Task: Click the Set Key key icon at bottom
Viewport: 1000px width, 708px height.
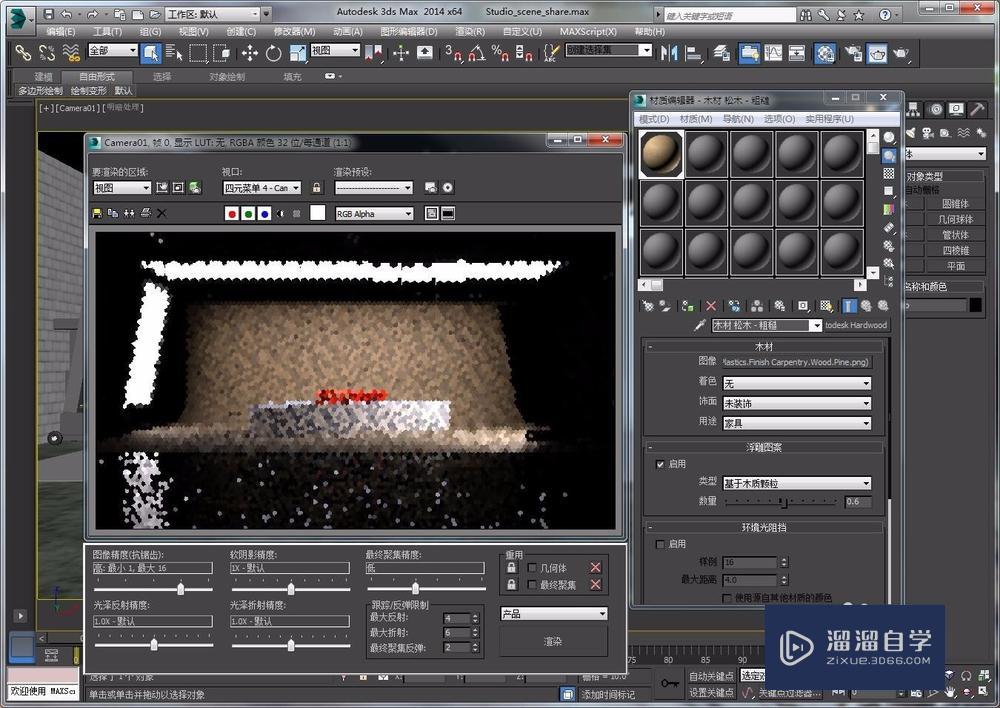Action: (670, 684)
